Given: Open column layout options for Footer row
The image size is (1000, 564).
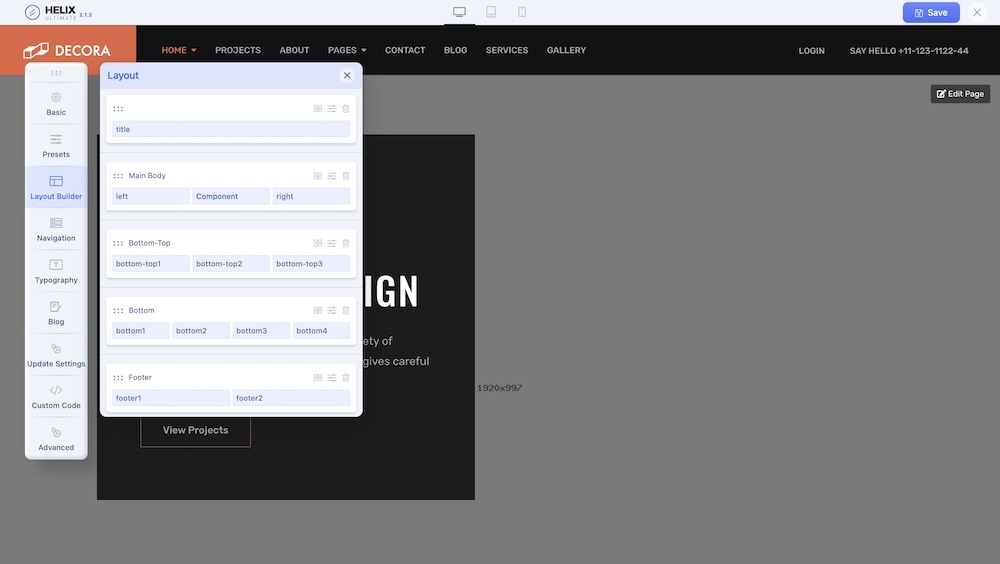Looking at the screenshot, I should tap(318, 378).
